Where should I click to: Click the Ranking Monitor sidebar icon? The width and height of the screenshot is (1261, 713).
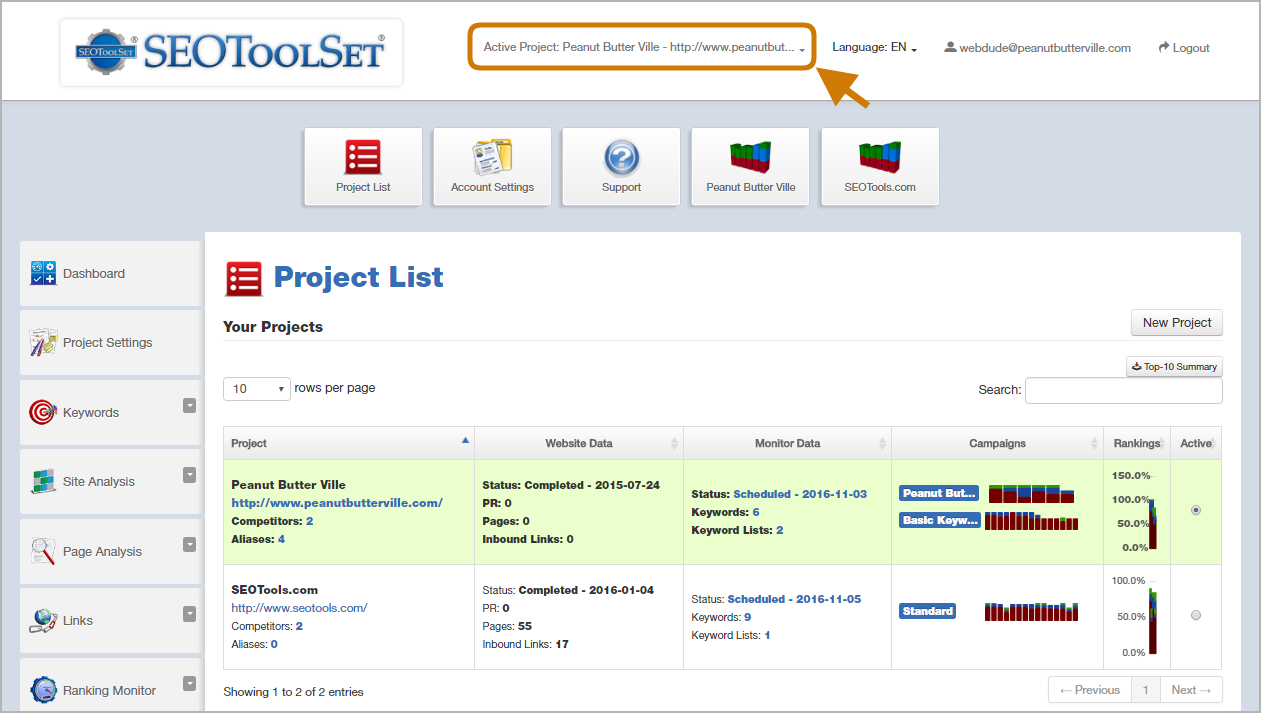point(43,690)
